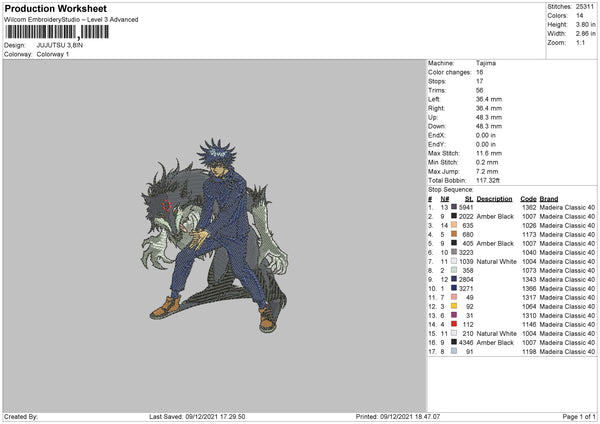Select thread code 1040 in stop 6
This screenshot has height=424, width=600.
click(x=529, y=253)
